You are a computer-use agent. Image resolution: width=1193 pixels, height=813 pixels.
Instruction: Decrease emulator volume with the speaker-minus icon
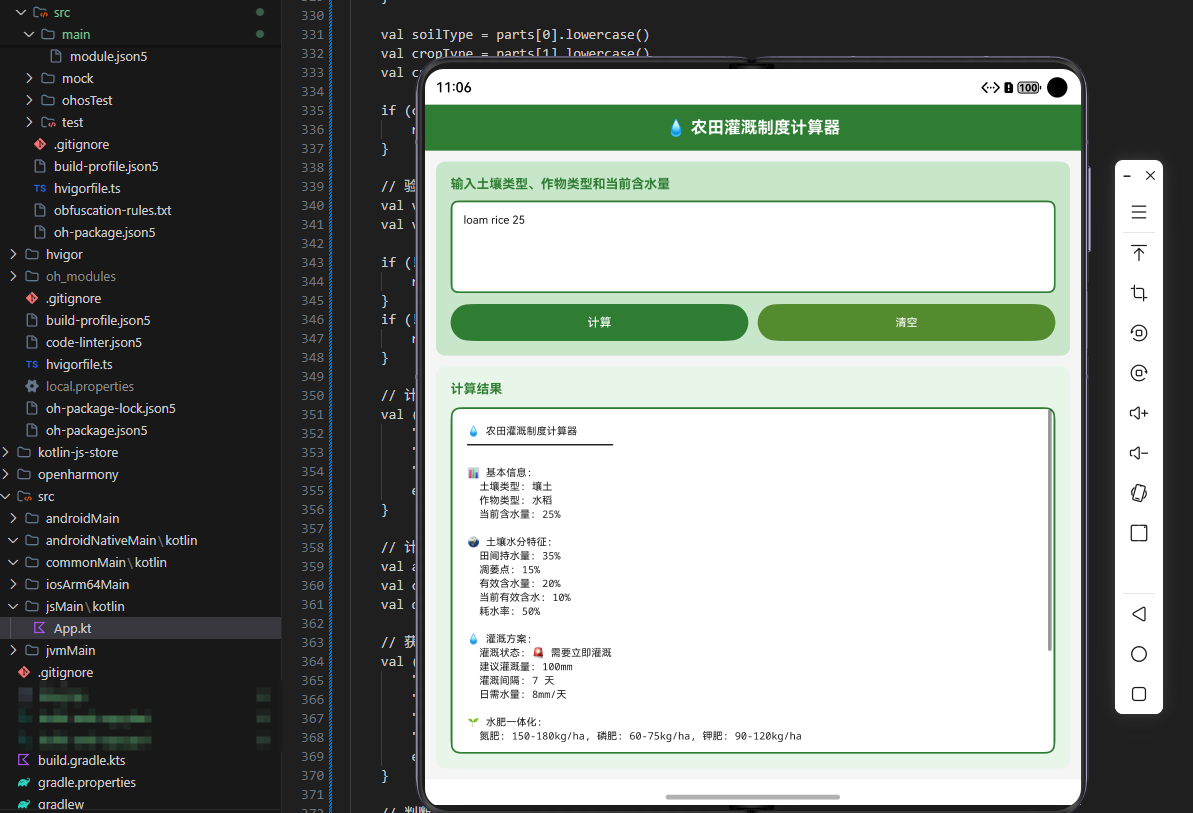1138,453
